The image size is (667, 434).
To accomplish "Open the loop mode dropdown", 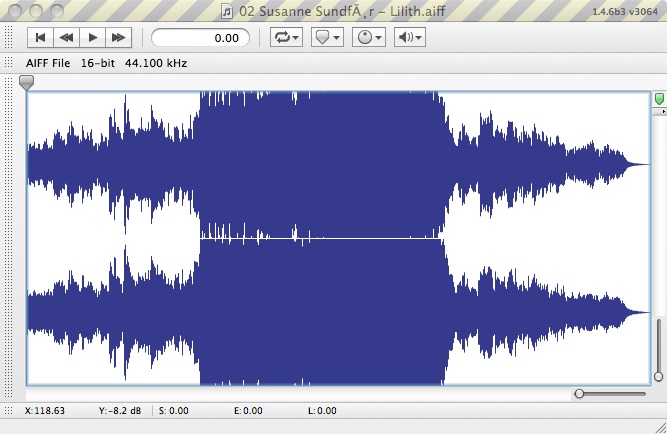I will 286,37.
